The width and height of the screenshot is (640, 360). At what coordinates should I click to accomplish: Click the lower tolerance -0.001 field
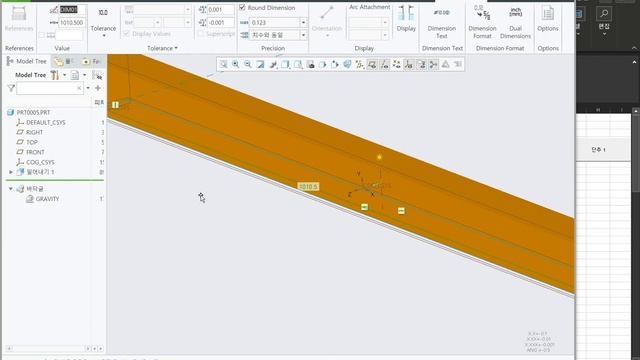point(221,23)
